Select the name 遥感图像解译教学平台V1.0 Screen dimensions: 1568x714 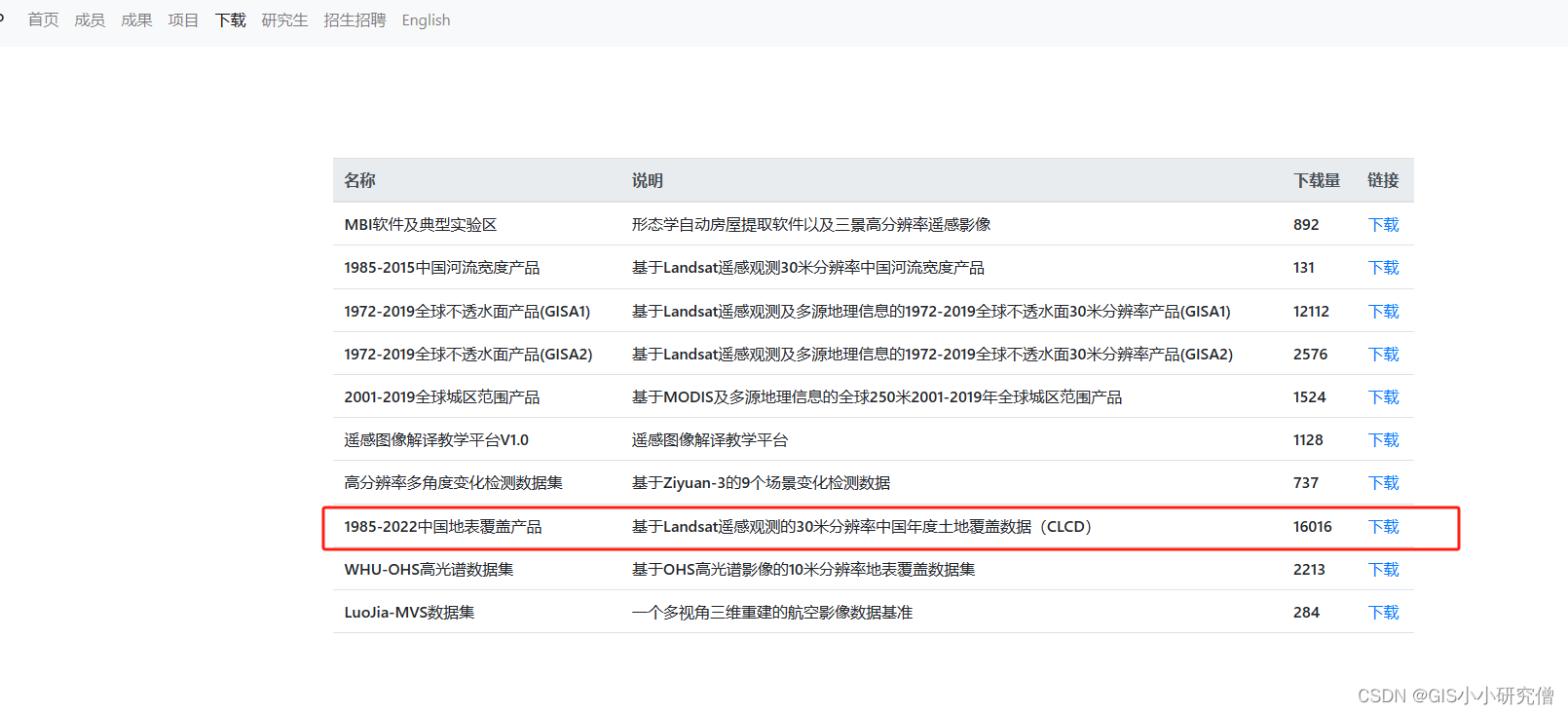tap(436, 440)
